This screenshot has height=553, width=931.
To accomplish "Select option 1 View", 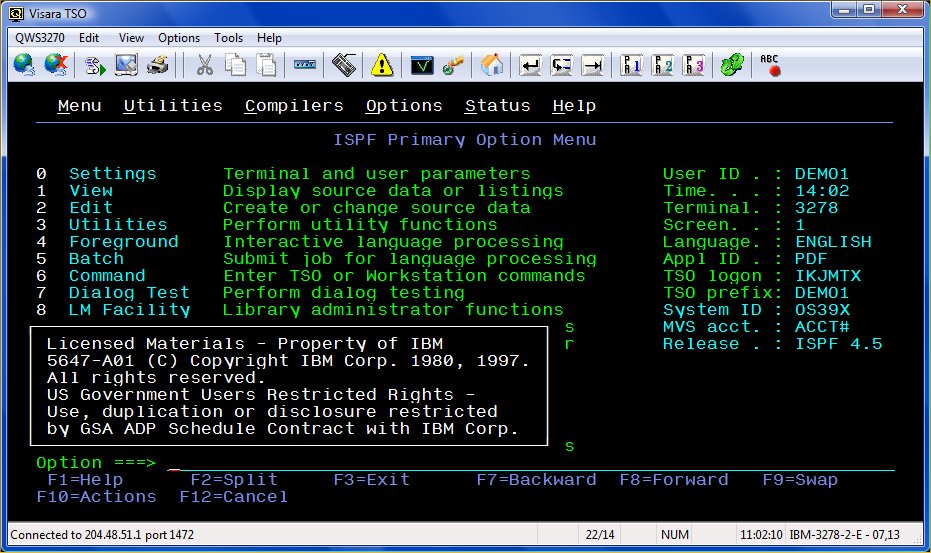I will 91,191.
